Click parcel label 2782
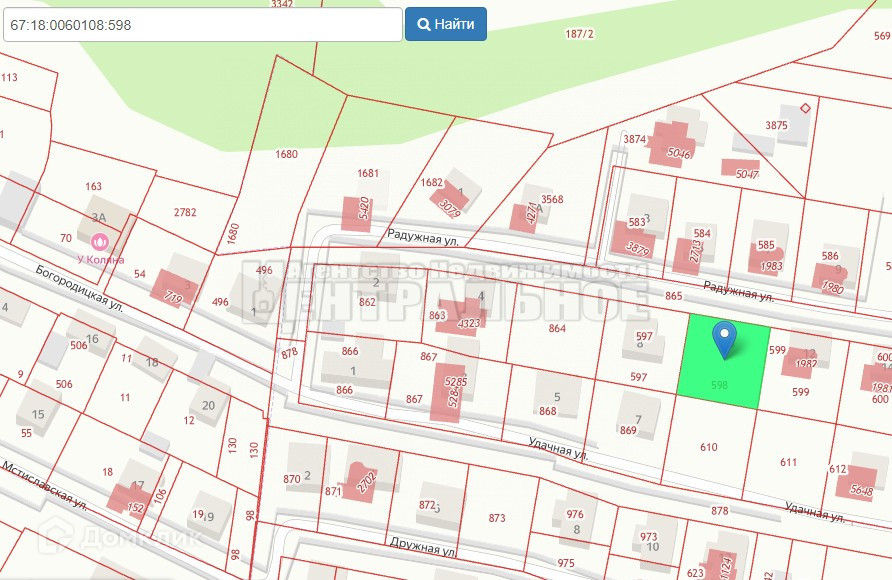 click(185, 212)
